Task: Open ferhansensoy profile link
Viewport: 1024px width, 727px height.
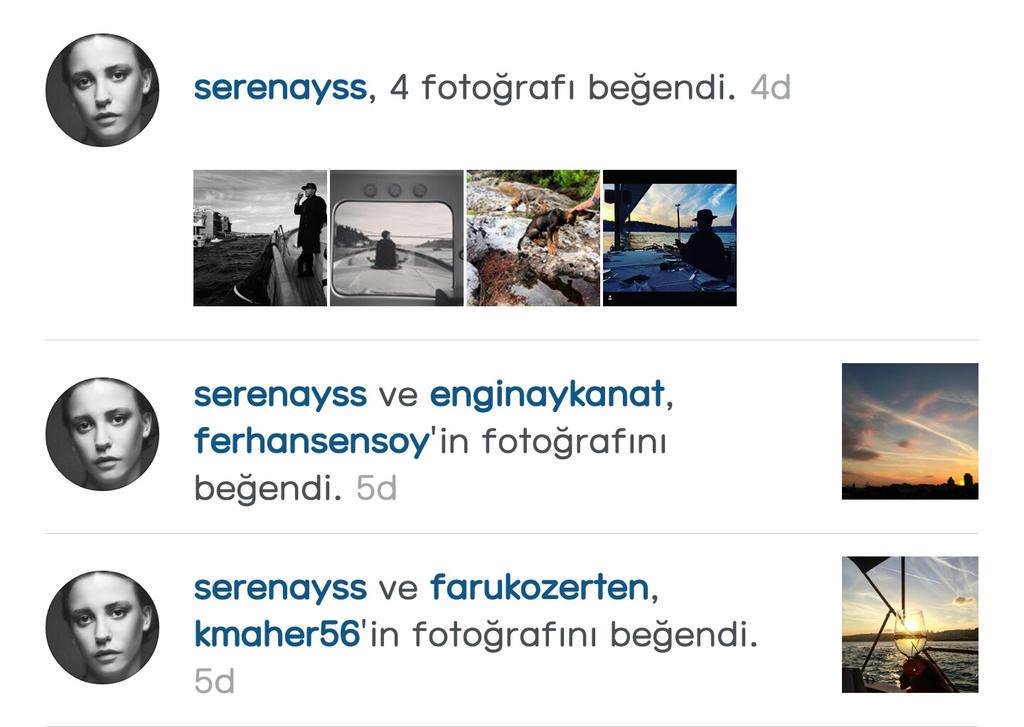Action: tap(312, 442)
